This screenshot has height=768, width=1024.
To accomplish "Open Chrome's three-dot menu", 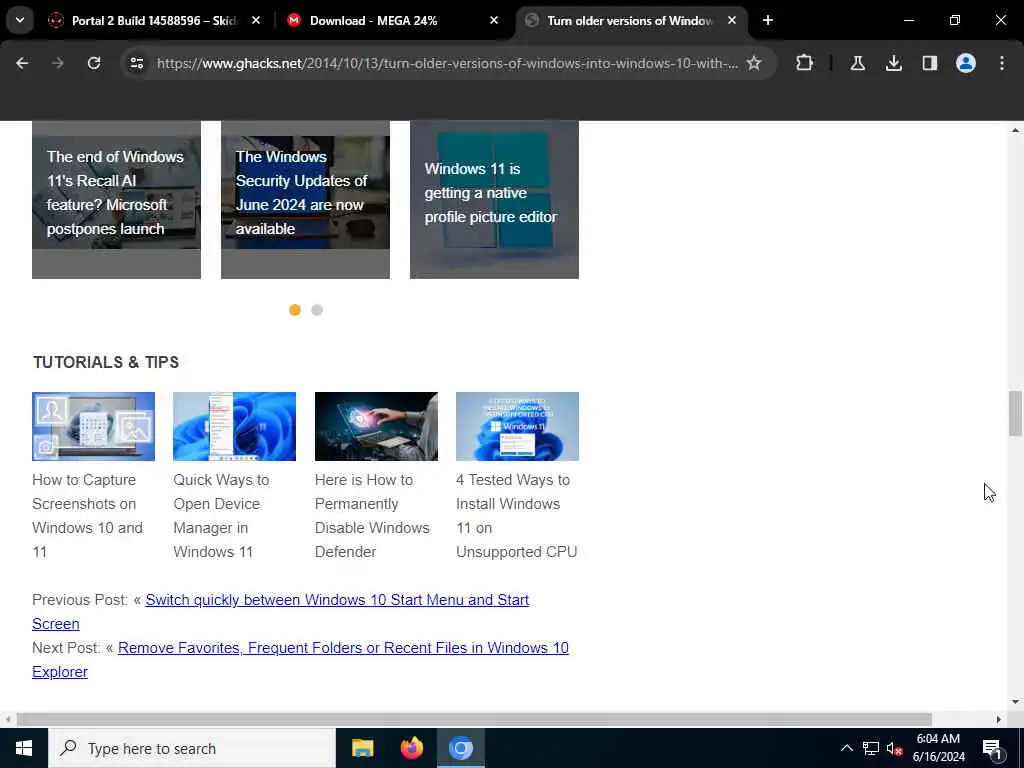I will (1001, 63).
